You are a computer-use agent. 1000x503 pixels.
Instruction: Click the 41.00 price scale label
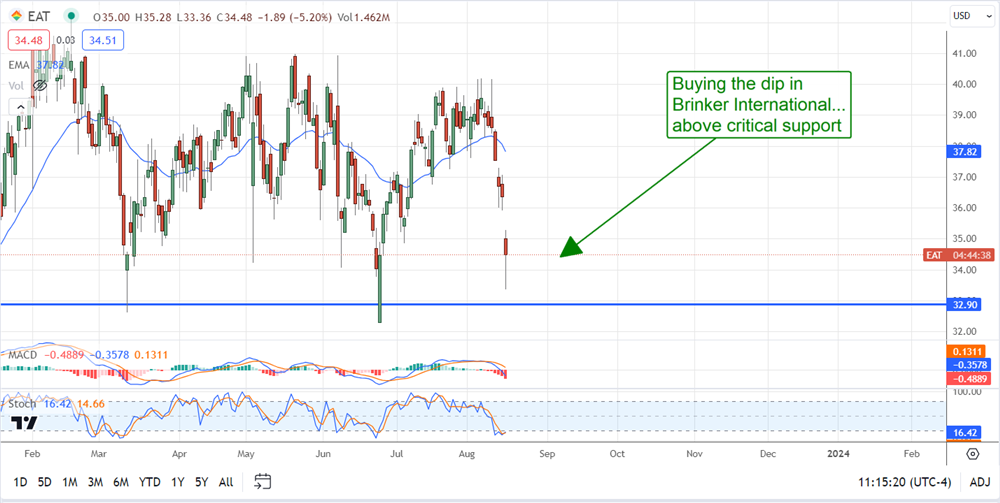[964, 54]
